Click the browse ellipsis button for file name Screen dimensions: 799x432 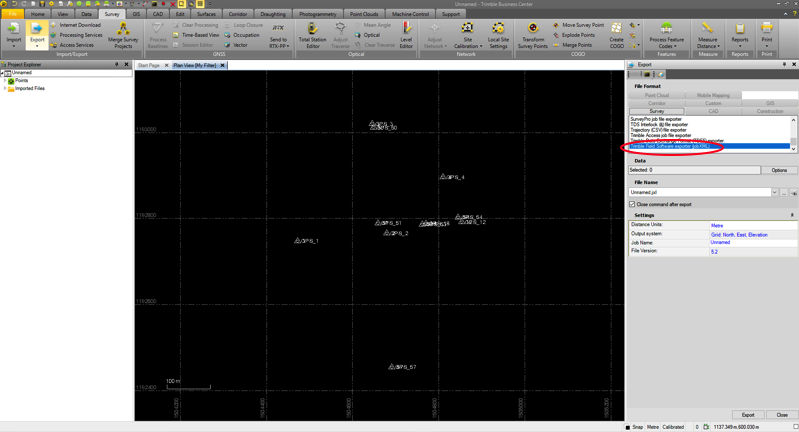pos(784,193)
